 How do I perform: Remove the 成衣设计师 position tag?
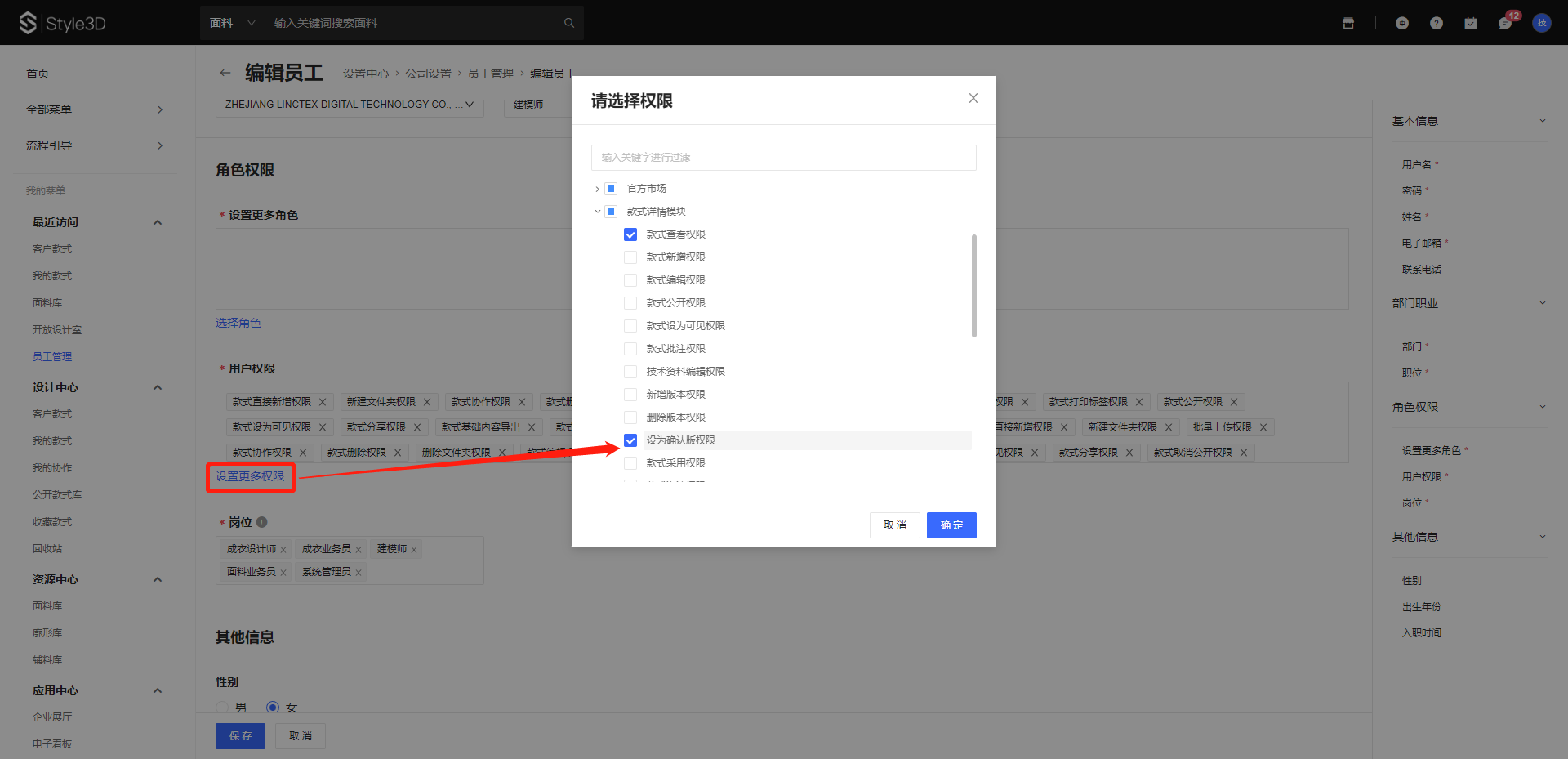click(x=283, y=550)
